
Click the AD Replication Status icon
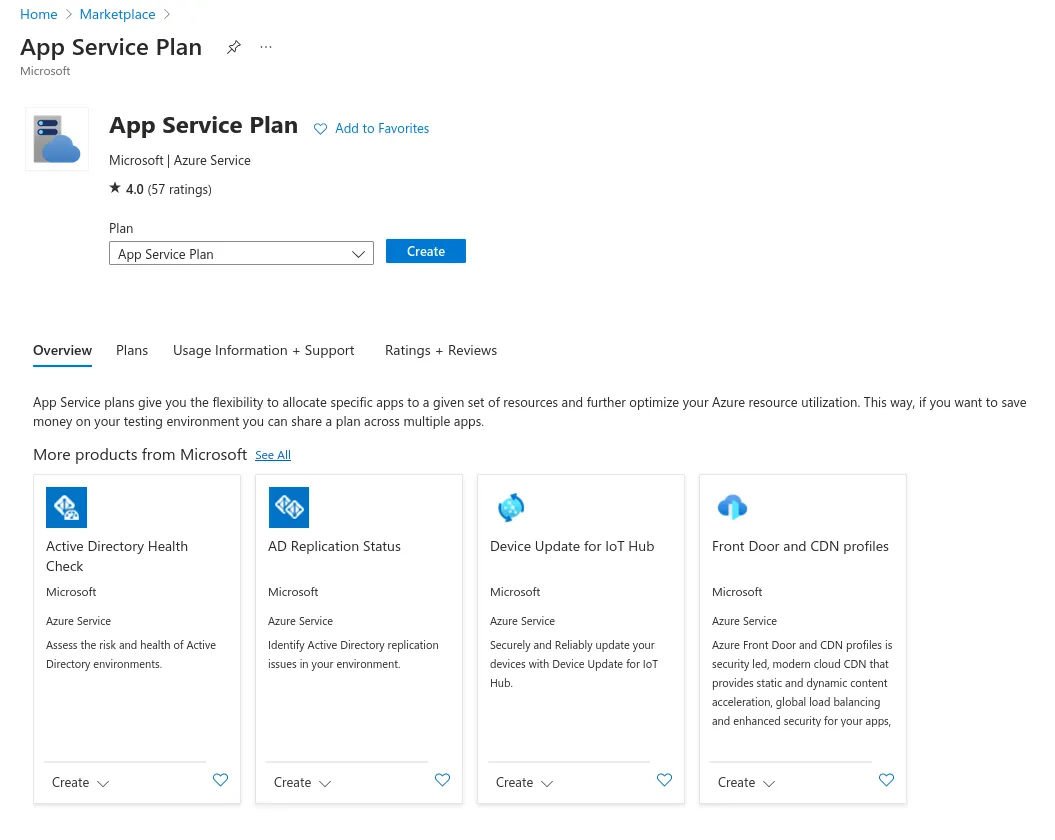pyautogui.click(x=288, y=507)
